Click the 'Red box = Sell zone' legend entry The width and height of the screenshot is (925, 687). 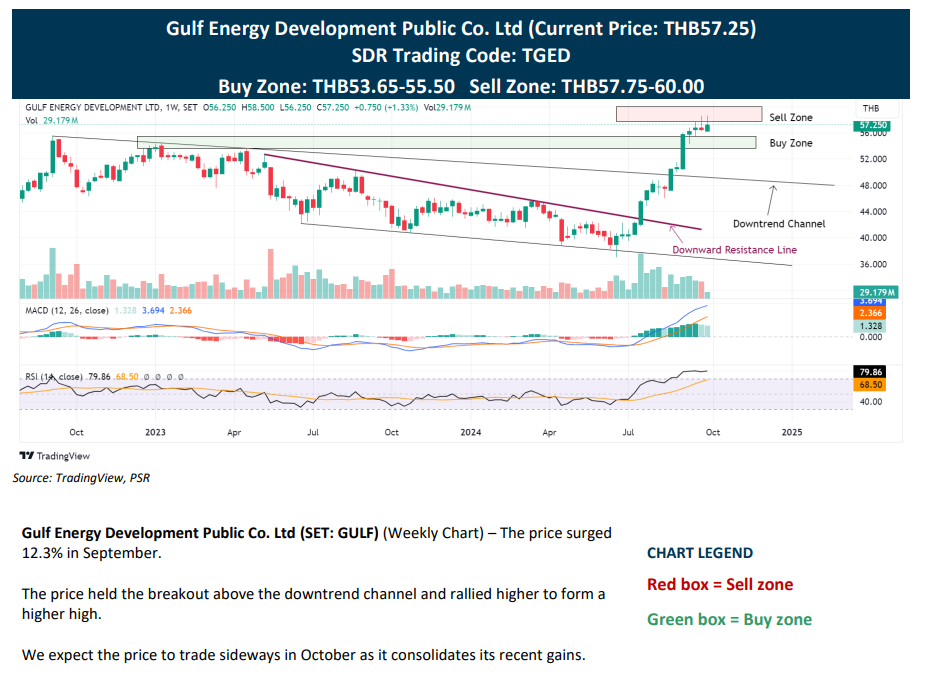click(x=720, y=584)
